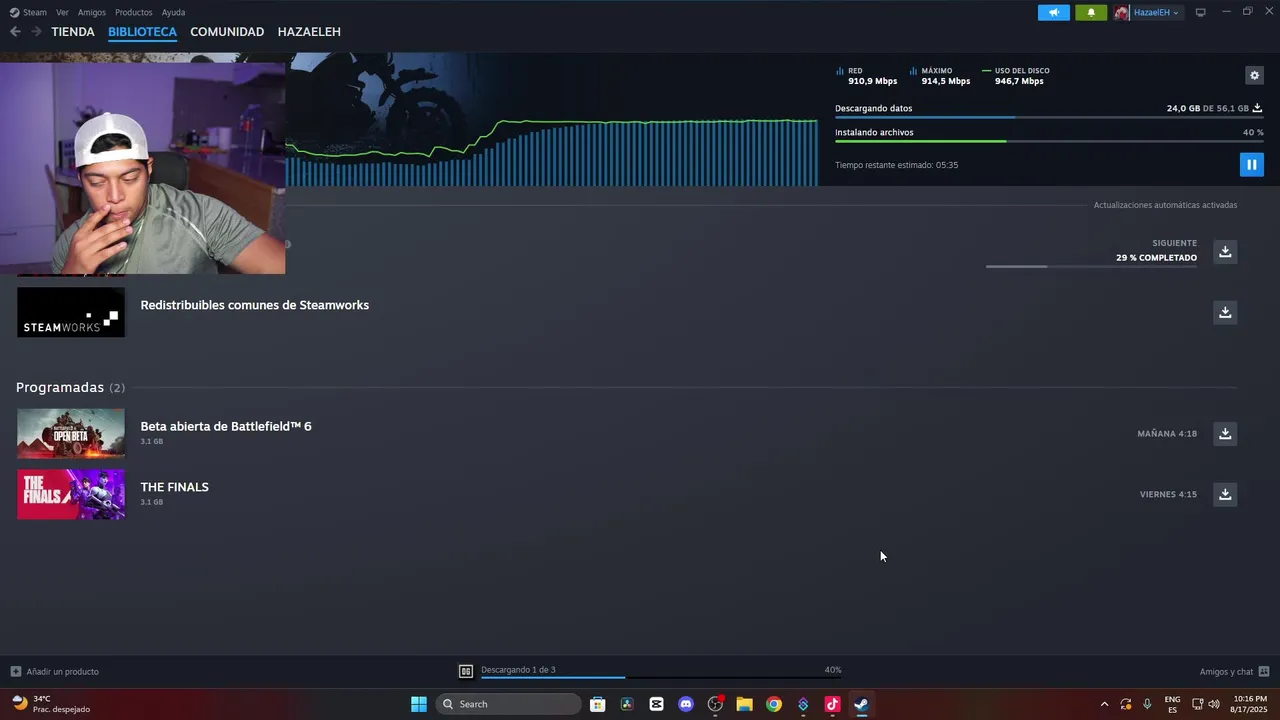
Task: Show hidden system tray icons
Action: click(1104, 704)
